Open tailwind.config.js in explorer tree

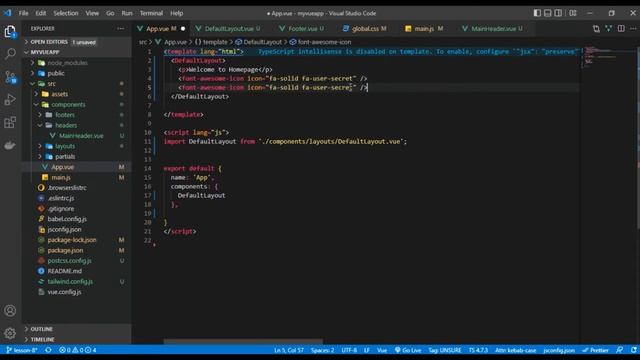tap(77, 282)
